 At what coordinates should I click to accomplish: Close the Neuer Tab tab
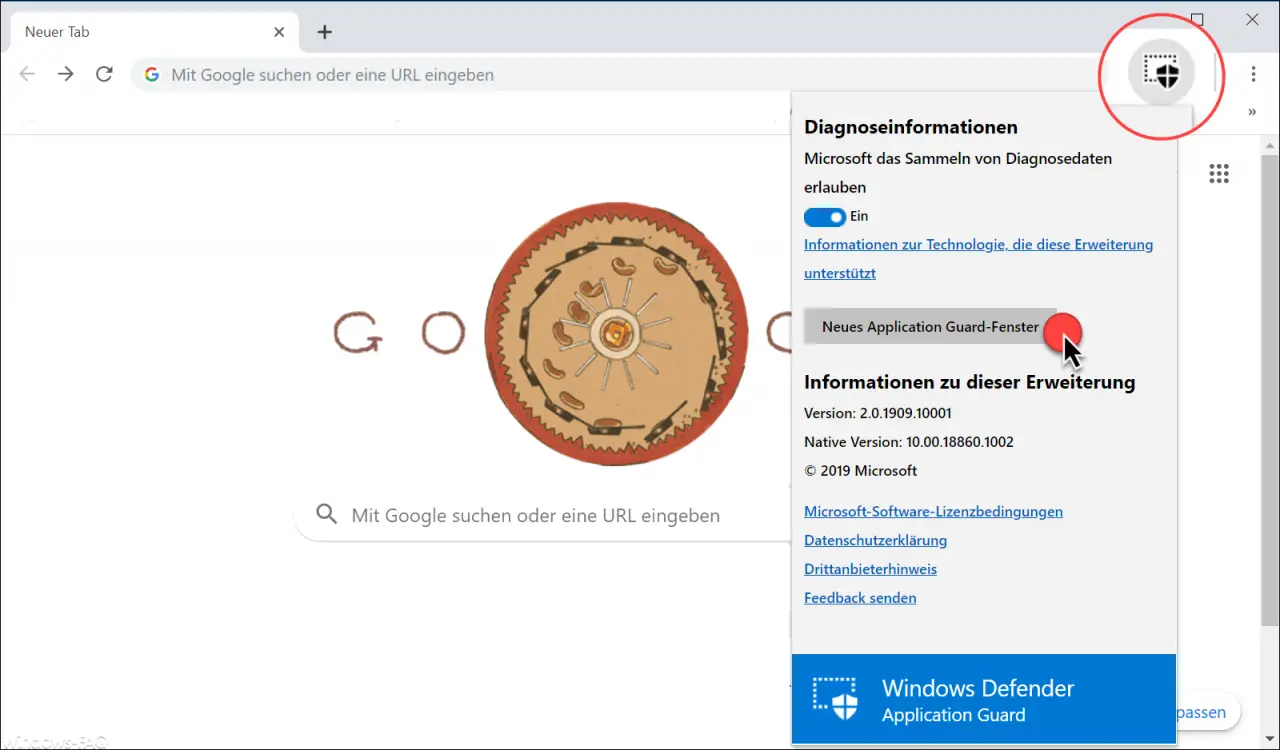pyautogui.click(x=279, y=32)
